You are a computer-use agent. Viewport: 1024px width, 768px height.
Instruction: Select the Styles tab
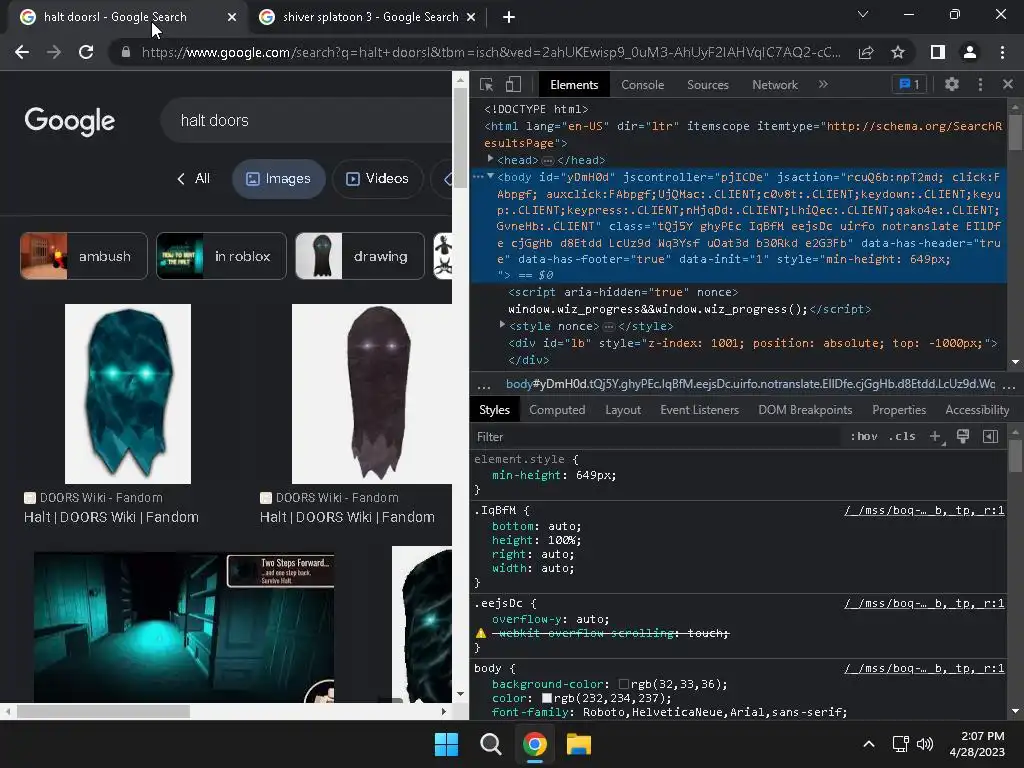point(494,410)
